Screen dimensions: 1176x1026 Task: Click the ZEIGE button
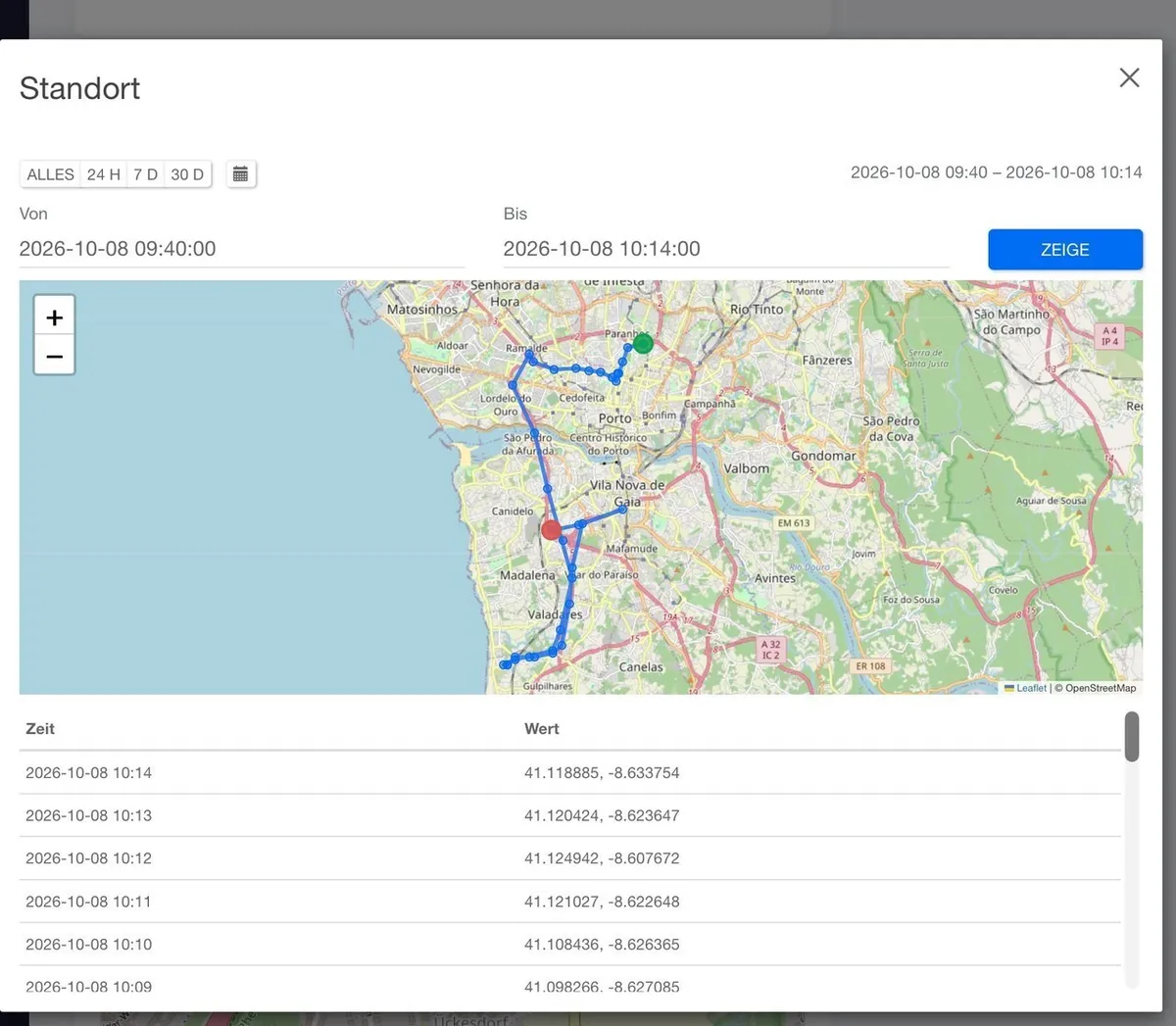(1065, 250)
